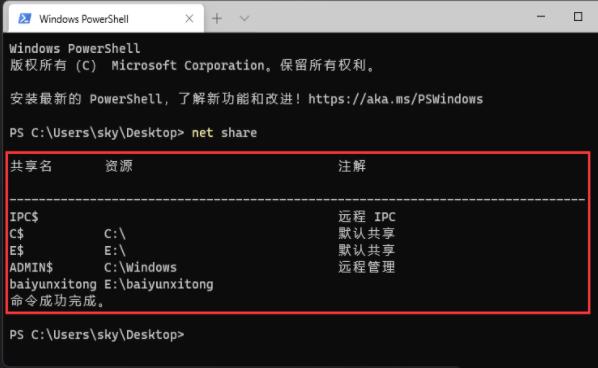Click the baiyunxitong share name
This screenshot has width=598, height=368.
(x=53, y=284)
